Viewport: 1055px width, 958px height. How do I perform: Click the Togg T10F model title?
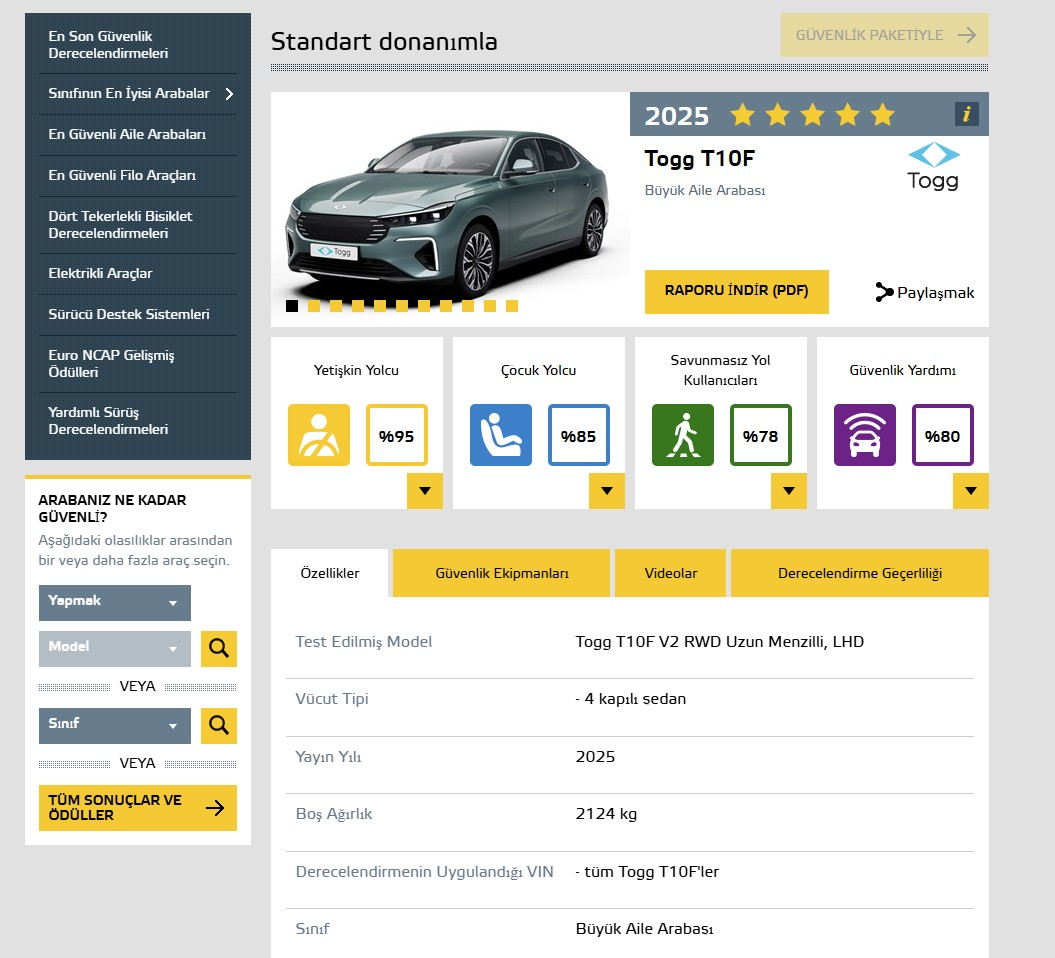700,159
